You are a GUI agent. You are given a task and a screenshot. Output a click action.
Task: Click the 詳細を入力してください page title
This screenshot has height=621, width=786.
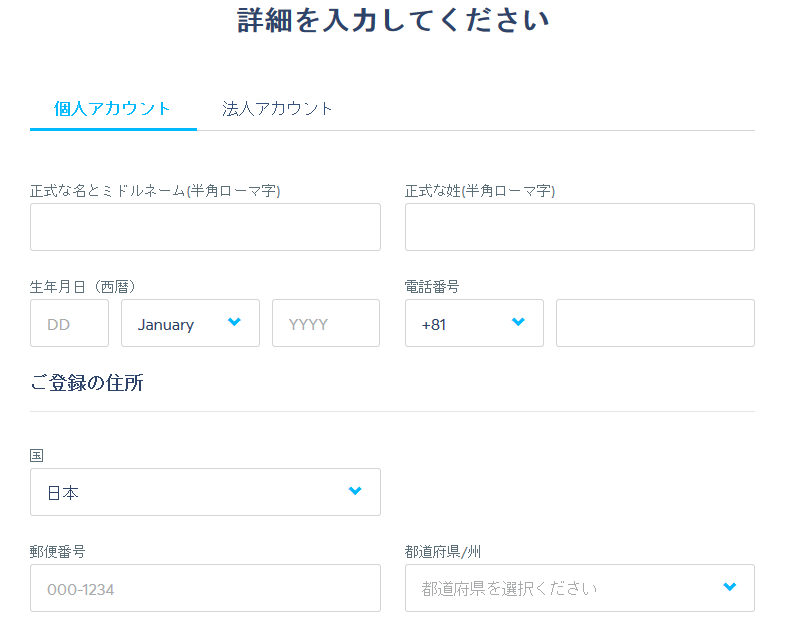(393, 21)
